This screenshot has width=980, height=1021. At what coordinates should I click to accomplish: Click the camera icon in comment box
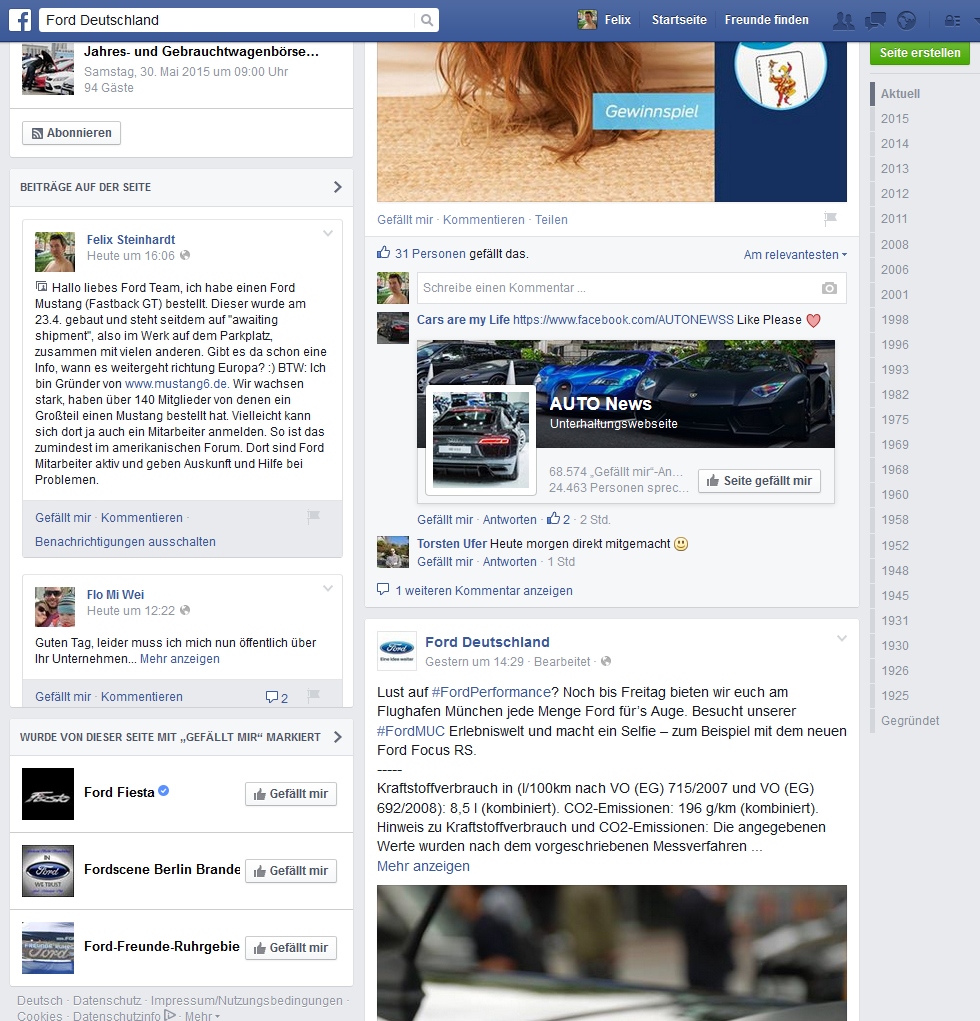[829, 288]
